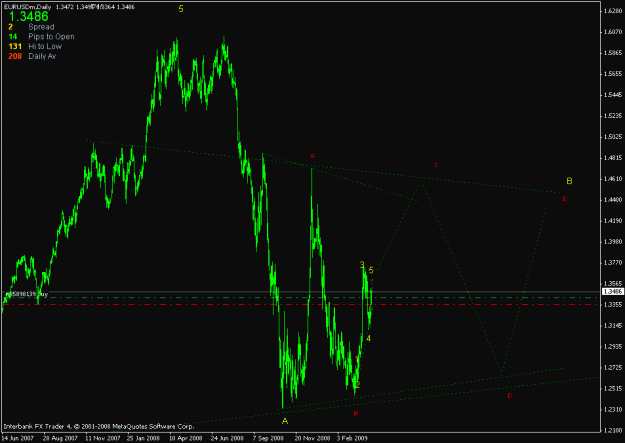Image resolution: width=625 pixels, height=443 pixels.
Task: Click the small red E wave label
Action: [x=564, y=199]
